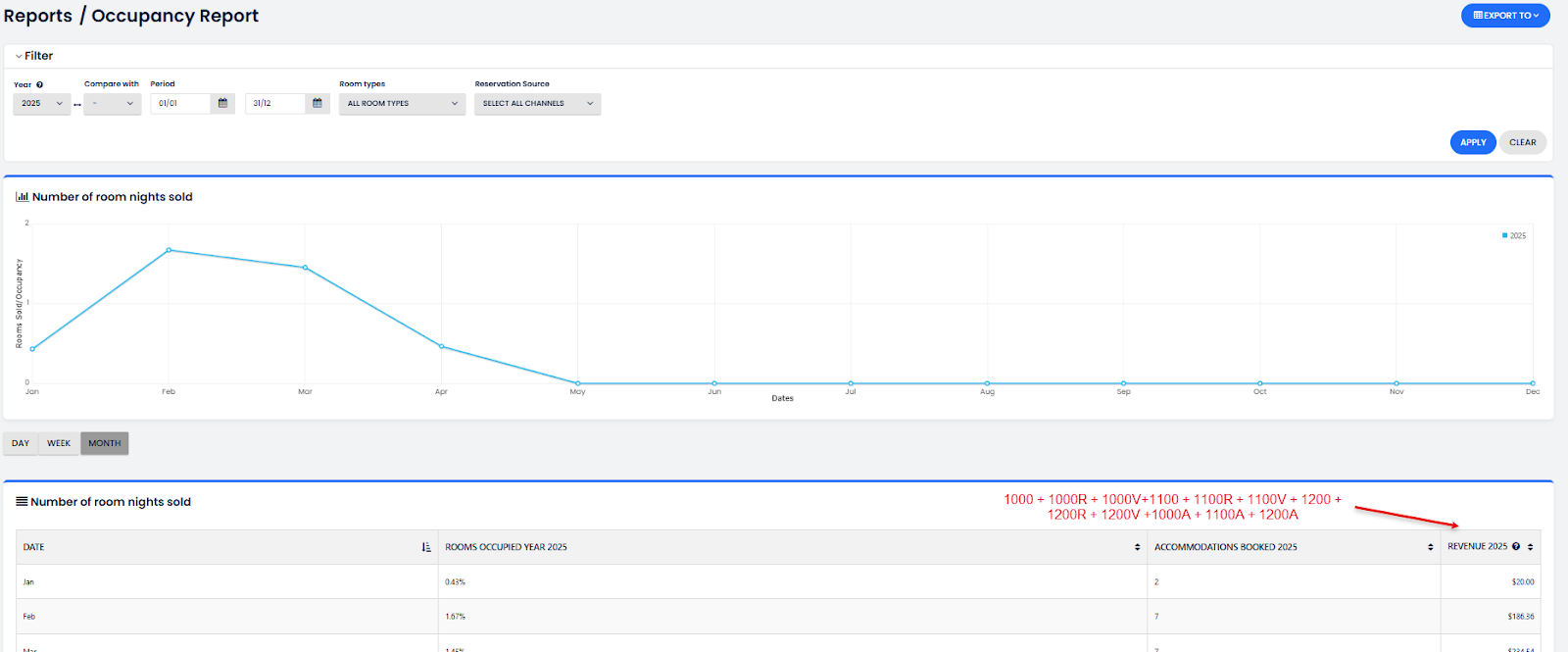Switch chart view to Day

[21, 443]
